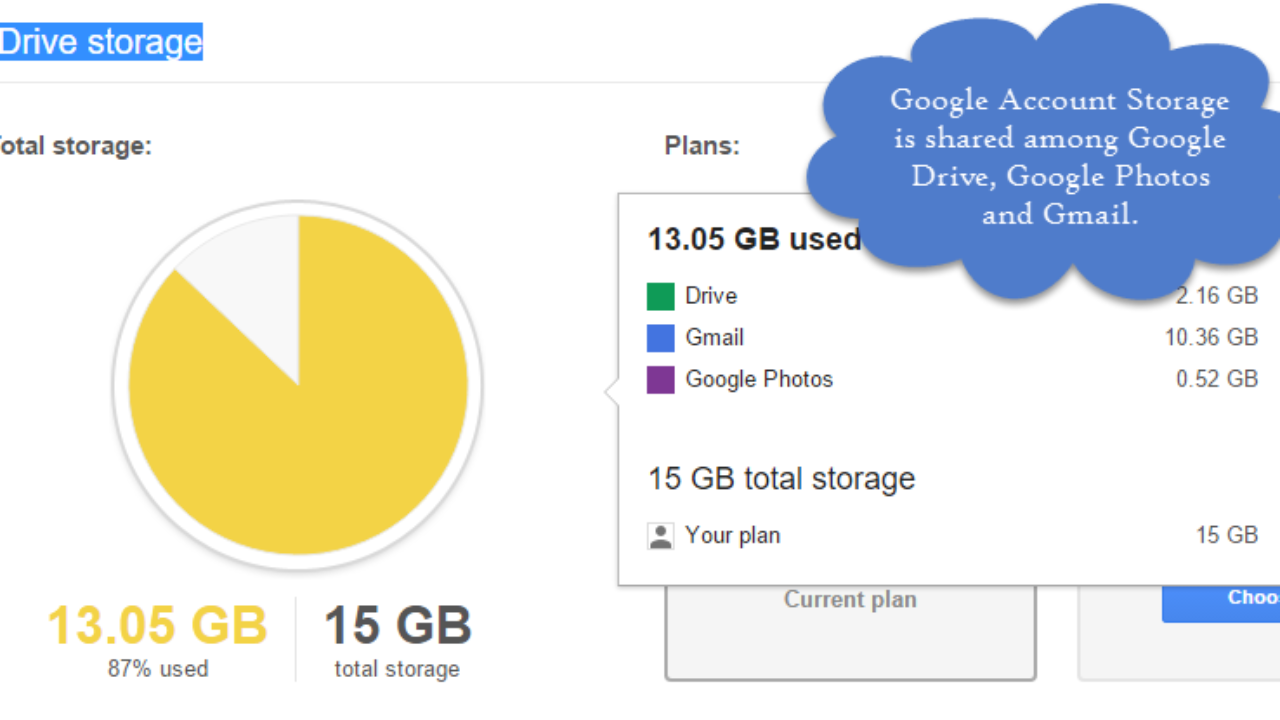The image size is (1280, 720).
Task: Click the highlighted Drive storage heading
Action: (x=101, y=42)
